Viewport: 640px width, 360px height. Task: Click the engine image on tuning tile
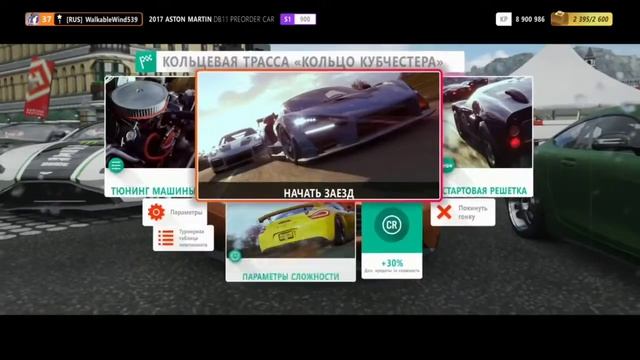[150, 122]
